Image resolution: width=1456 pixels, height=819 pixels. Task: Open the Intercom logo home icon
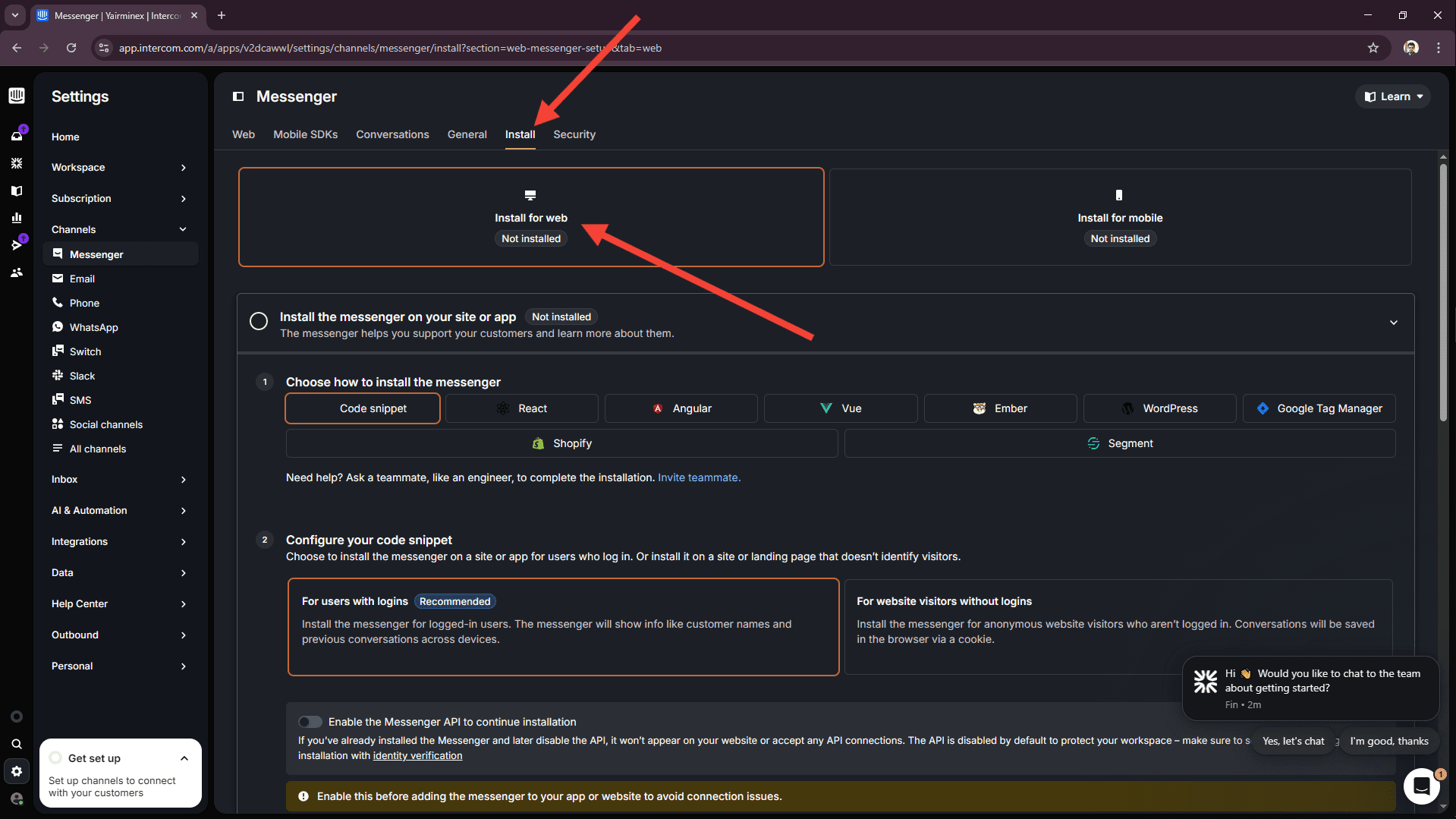click(x=17, y=96)
